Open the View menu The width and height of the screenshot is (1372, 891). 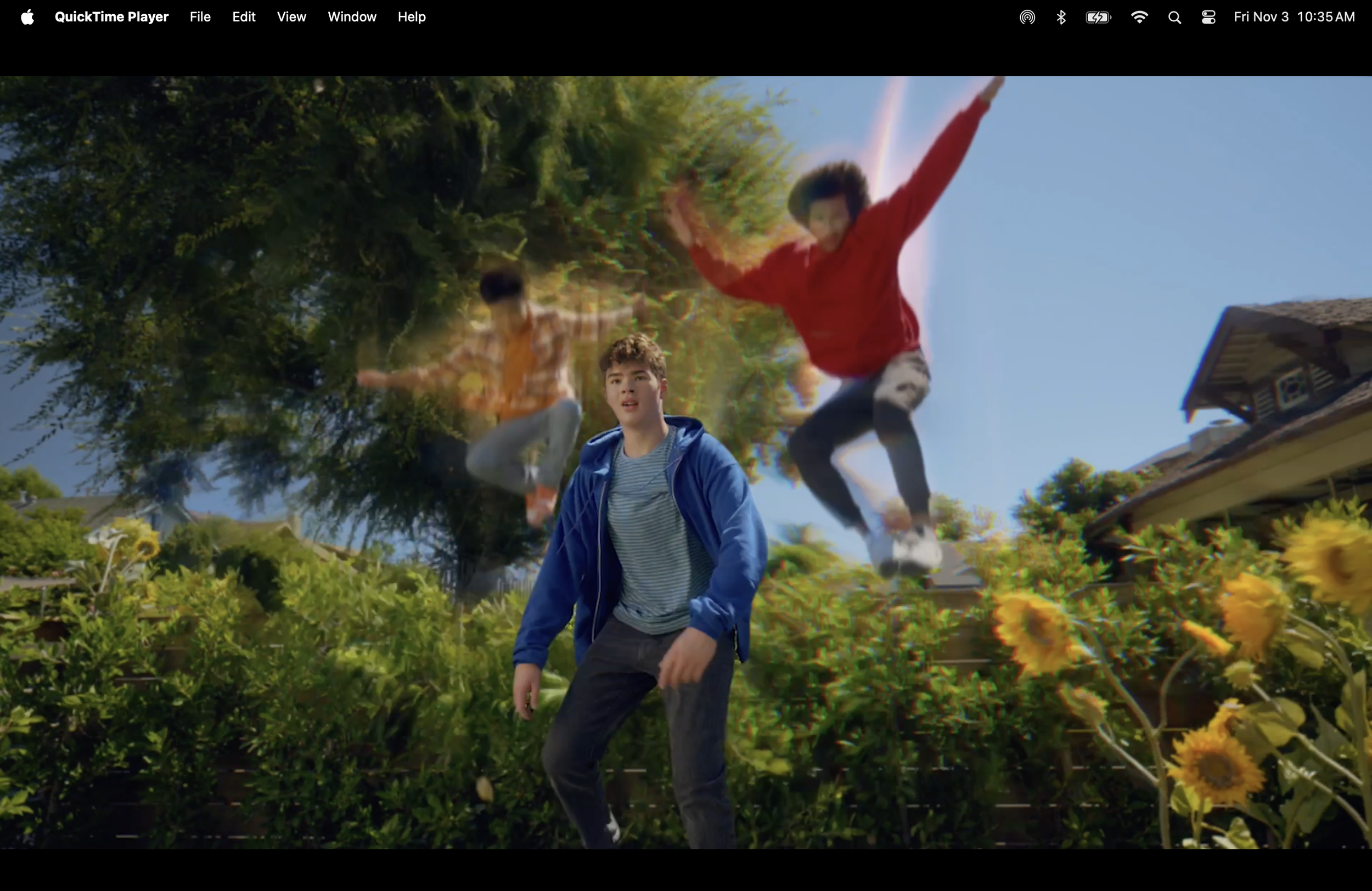click(x=291, y=18)
